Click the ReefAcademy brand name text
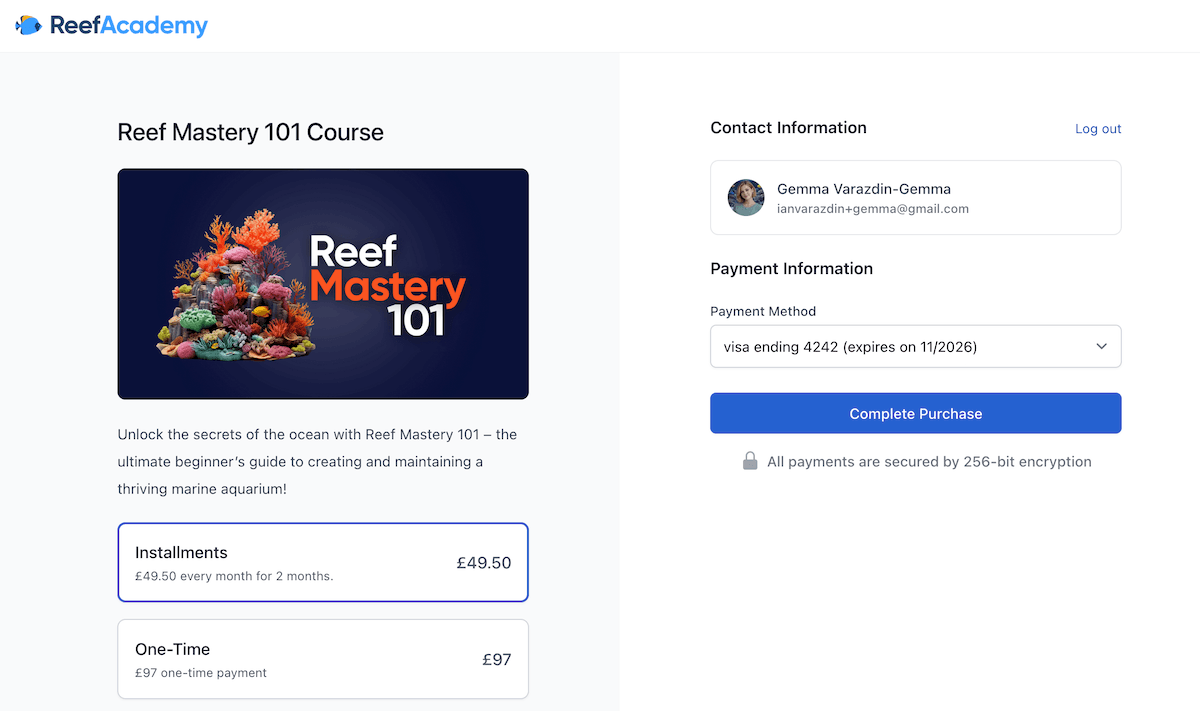The height and width of the screenshot is (711, 1200). pyautogui.click(x=129, y=25)
